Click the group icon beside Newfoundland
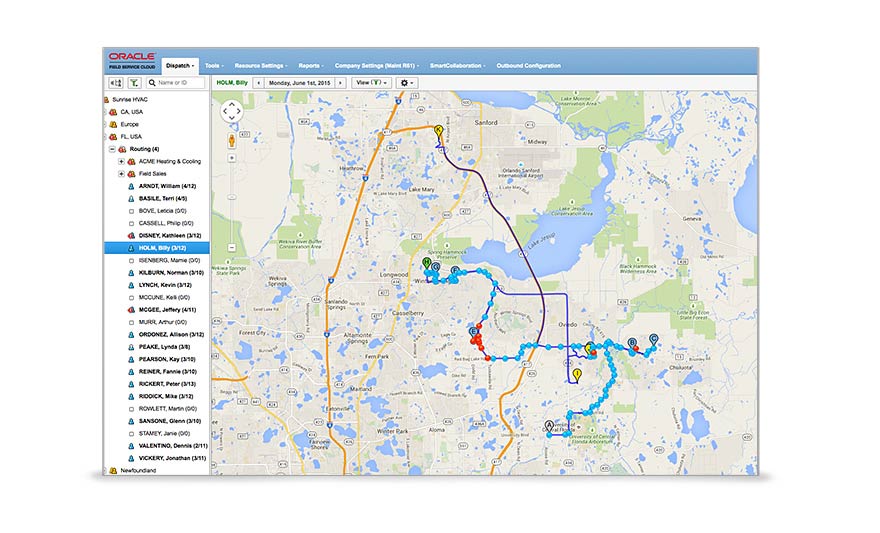The width and height of the screenshot is (880, 533). (x=113, y=471)
